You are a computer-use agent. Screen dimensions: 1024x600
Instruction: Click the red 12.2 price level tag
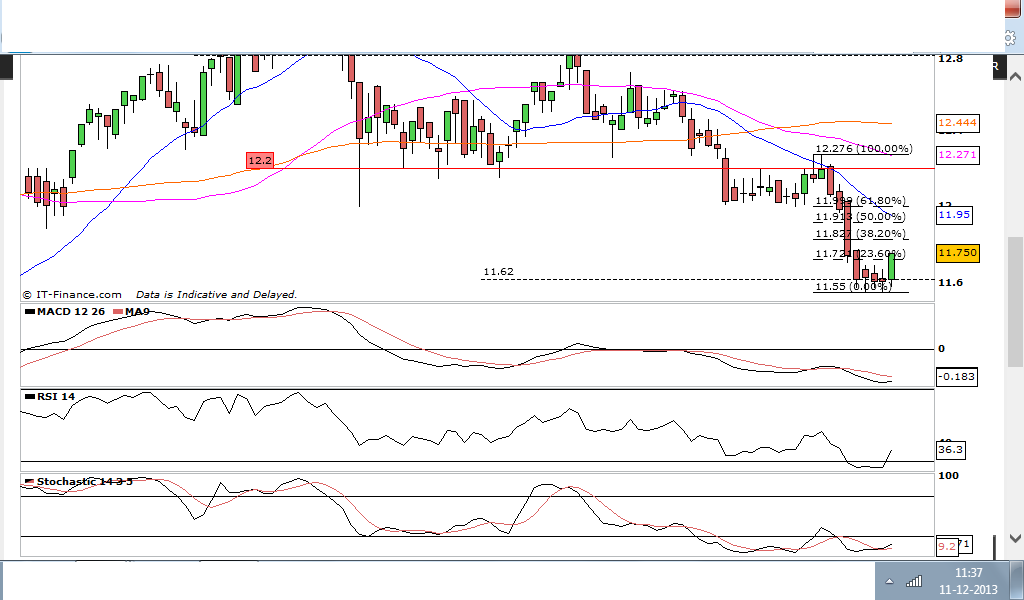click(259, 160)
